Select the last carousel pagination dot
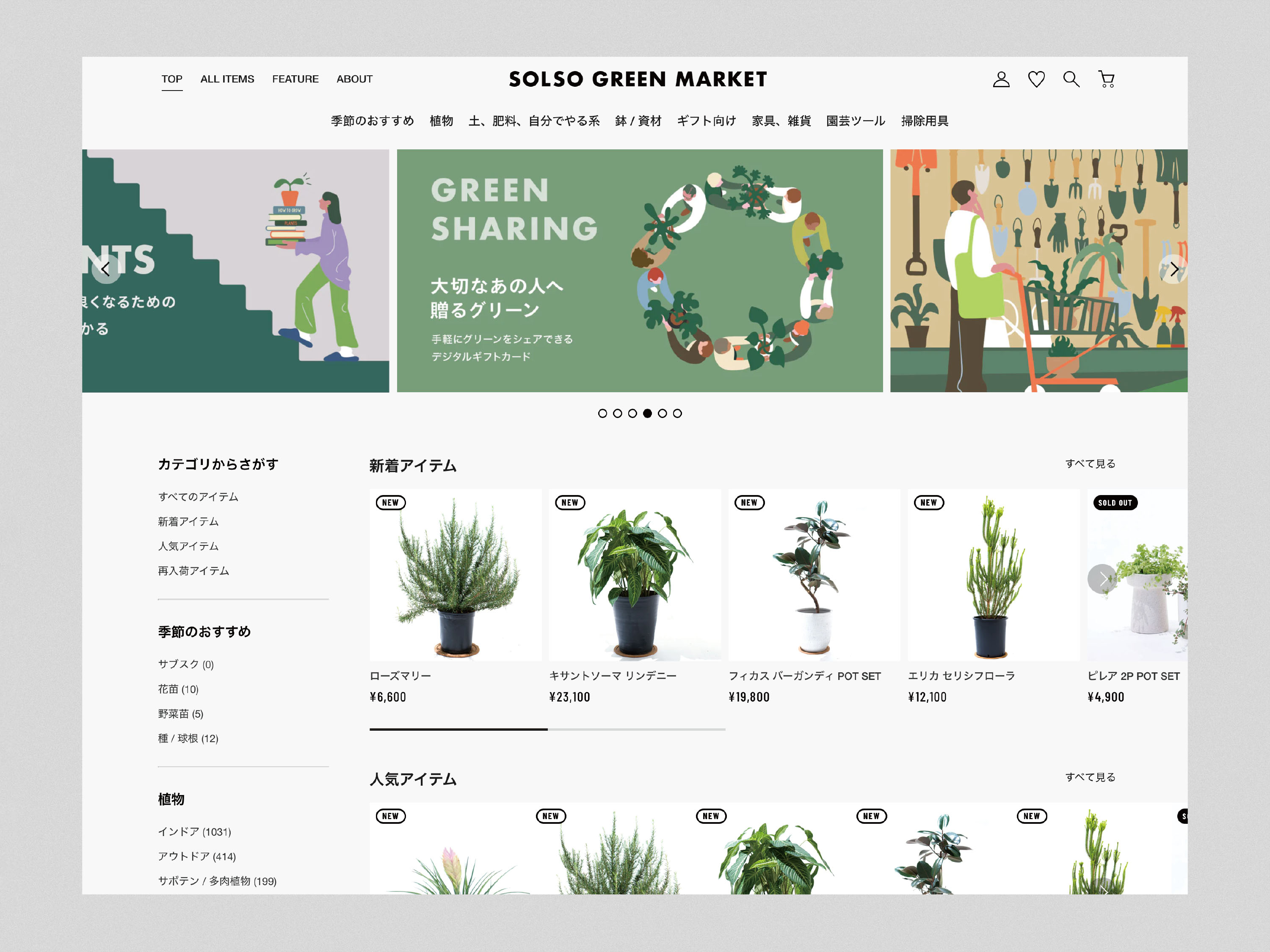The width and height of the screenshot is (1270, 952). click(677, 413)
